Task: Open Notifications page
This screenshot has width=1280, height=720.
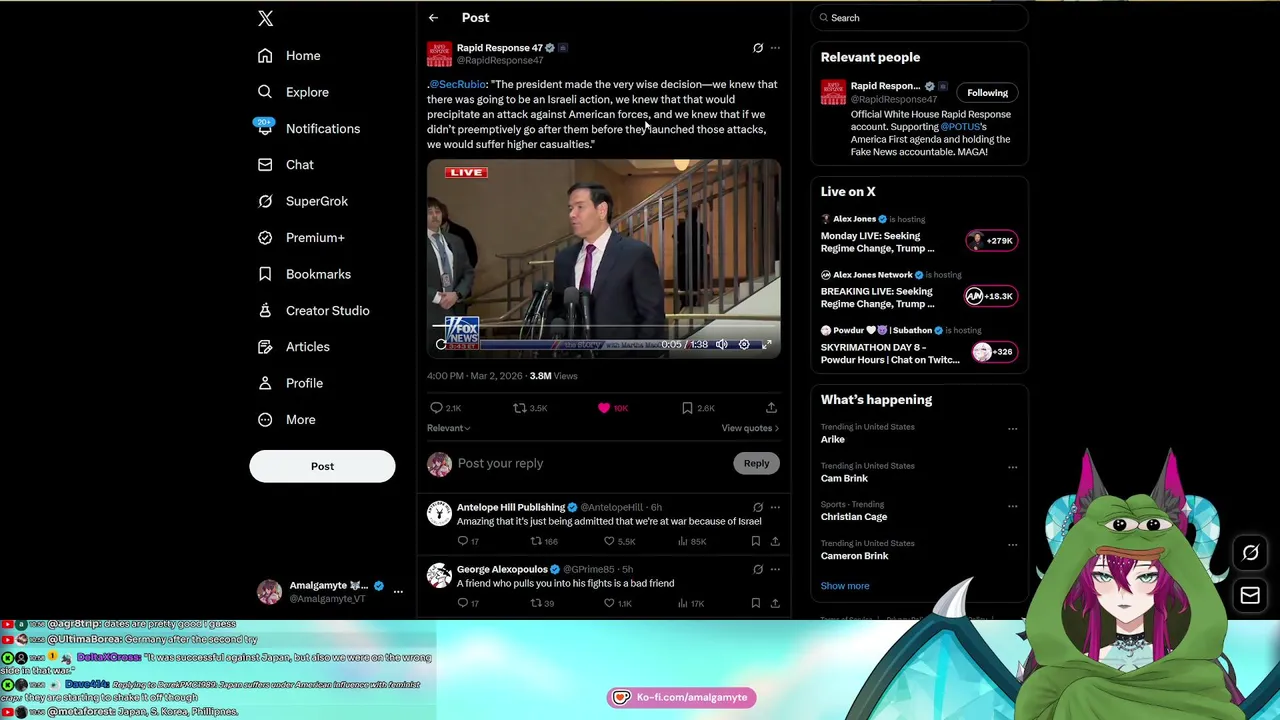Action: pos(308,129)
